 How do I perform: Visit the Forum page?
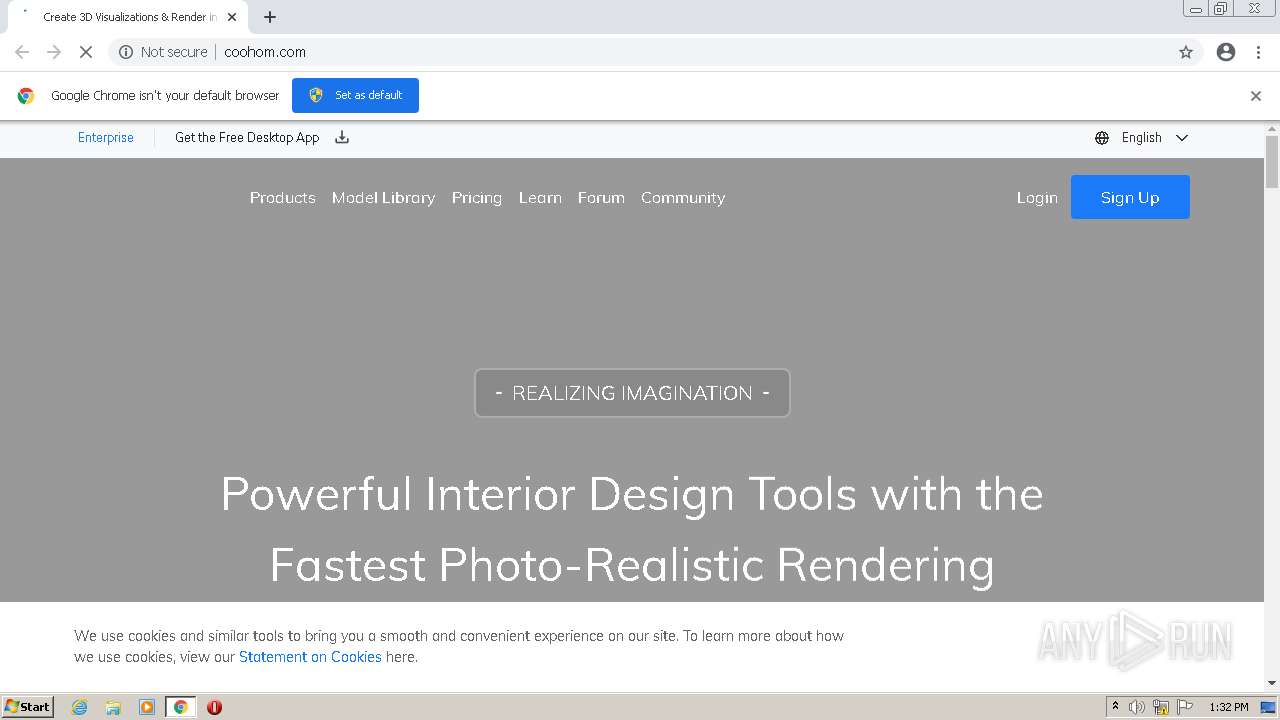coord(601,198)
